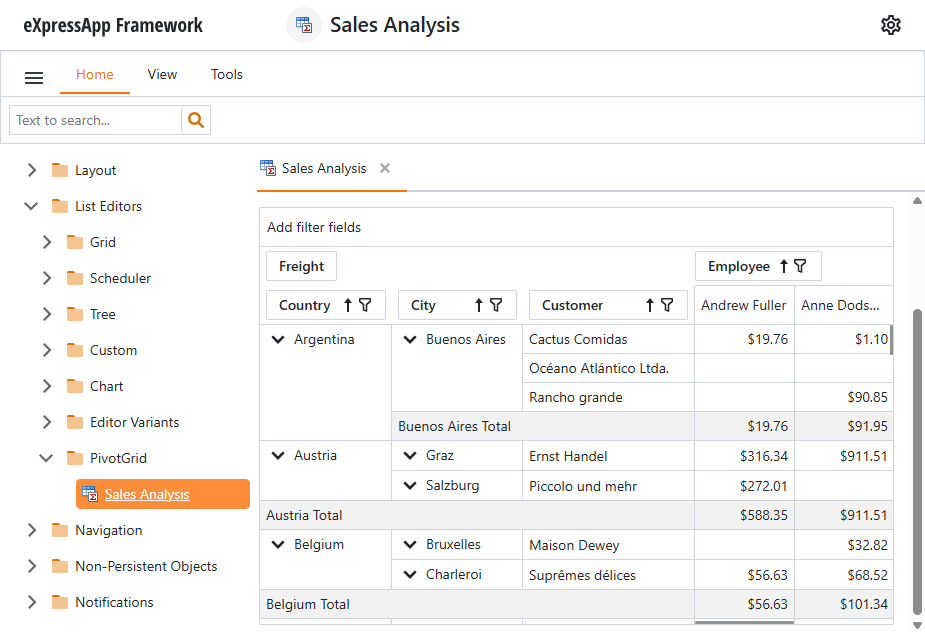Click the Customer row field header
The width and height of the screenshot is (925, 634).
tap(608, 305)
